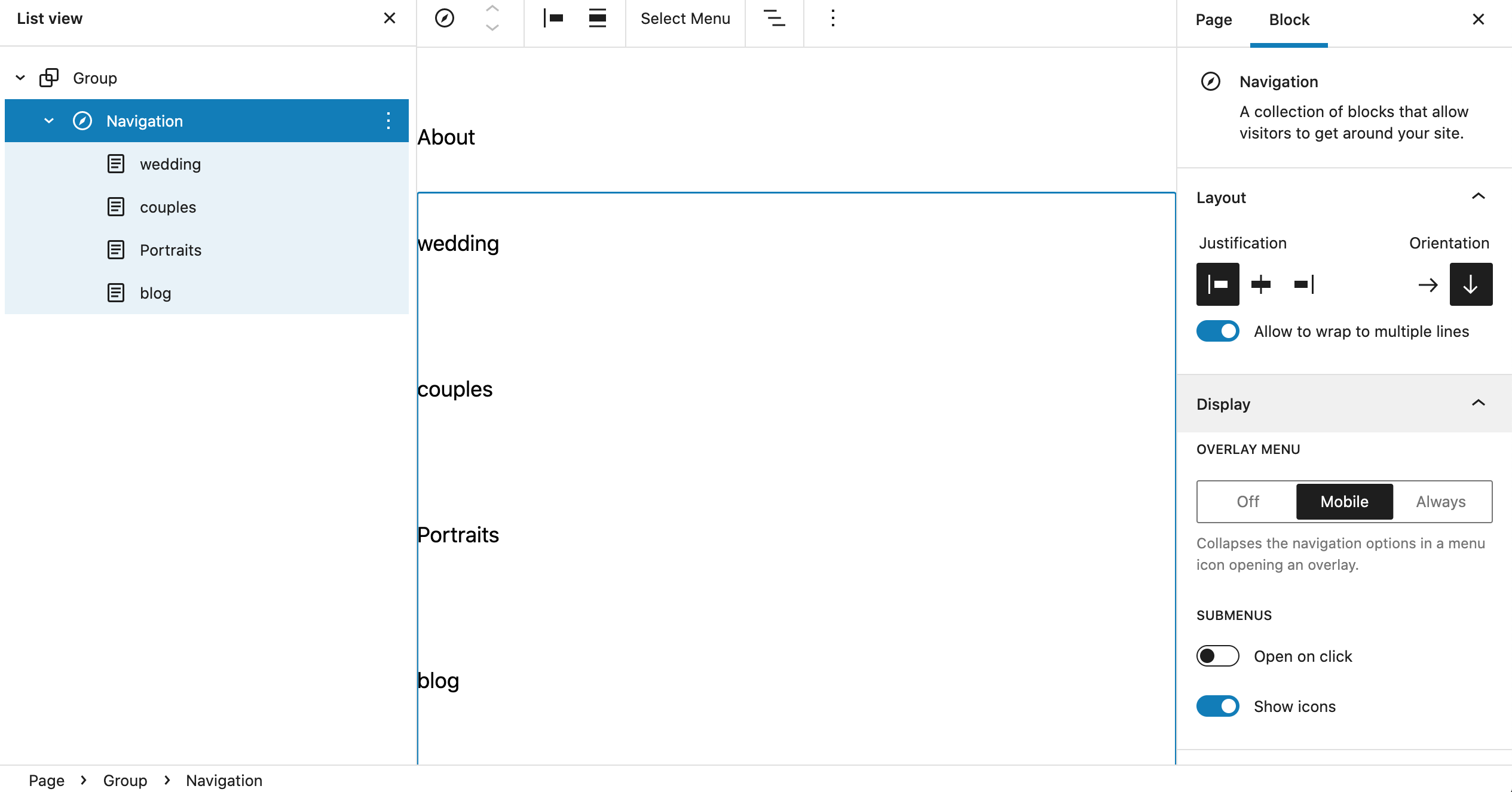This screenshot has width=1512, height=792.
Task: Enable Open on click submenu toggle
Action: [x=1217, y=656]
